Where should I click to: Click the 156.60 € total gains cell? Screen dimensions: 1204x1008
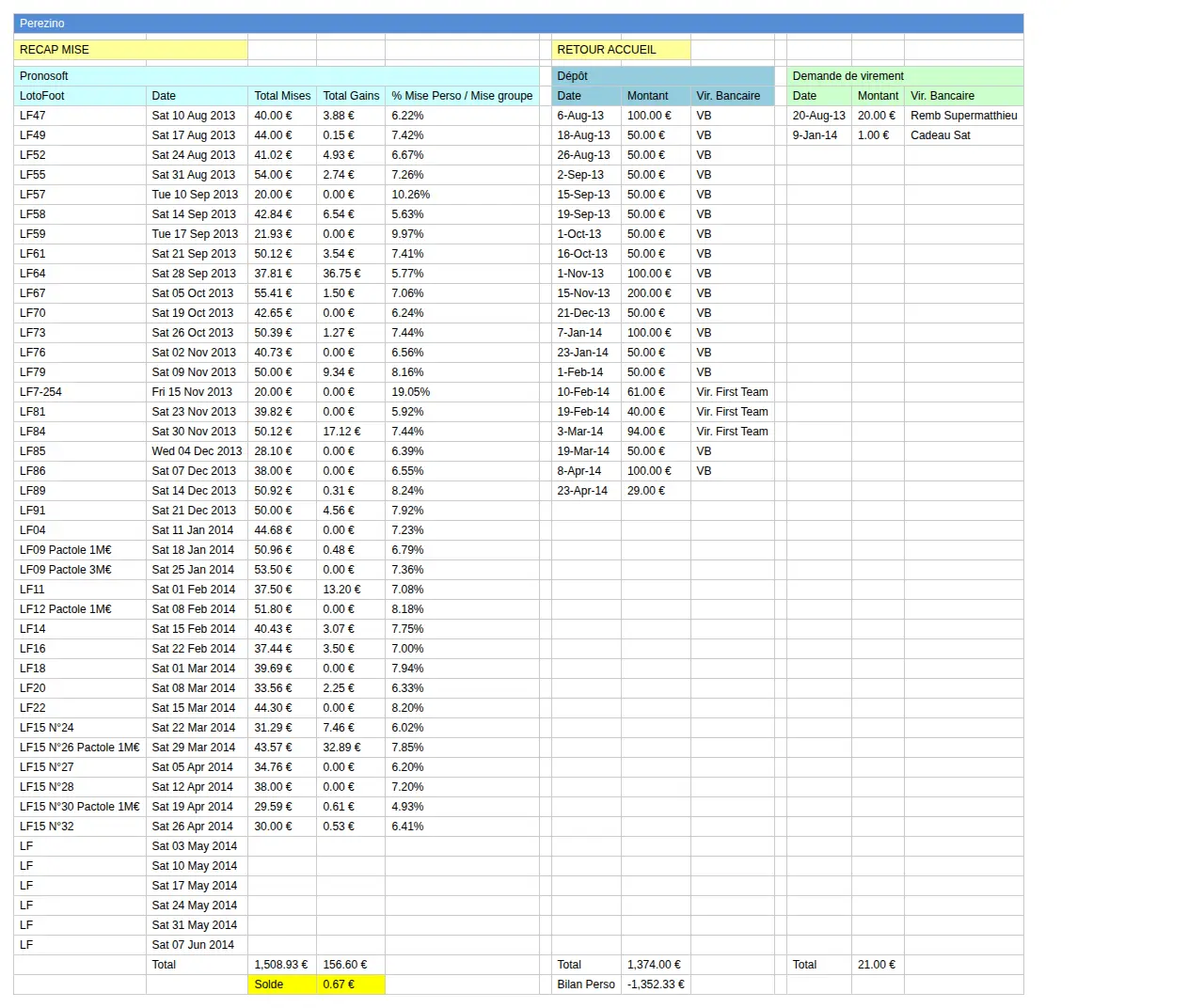pyautogui.click(x=351, y=965)
